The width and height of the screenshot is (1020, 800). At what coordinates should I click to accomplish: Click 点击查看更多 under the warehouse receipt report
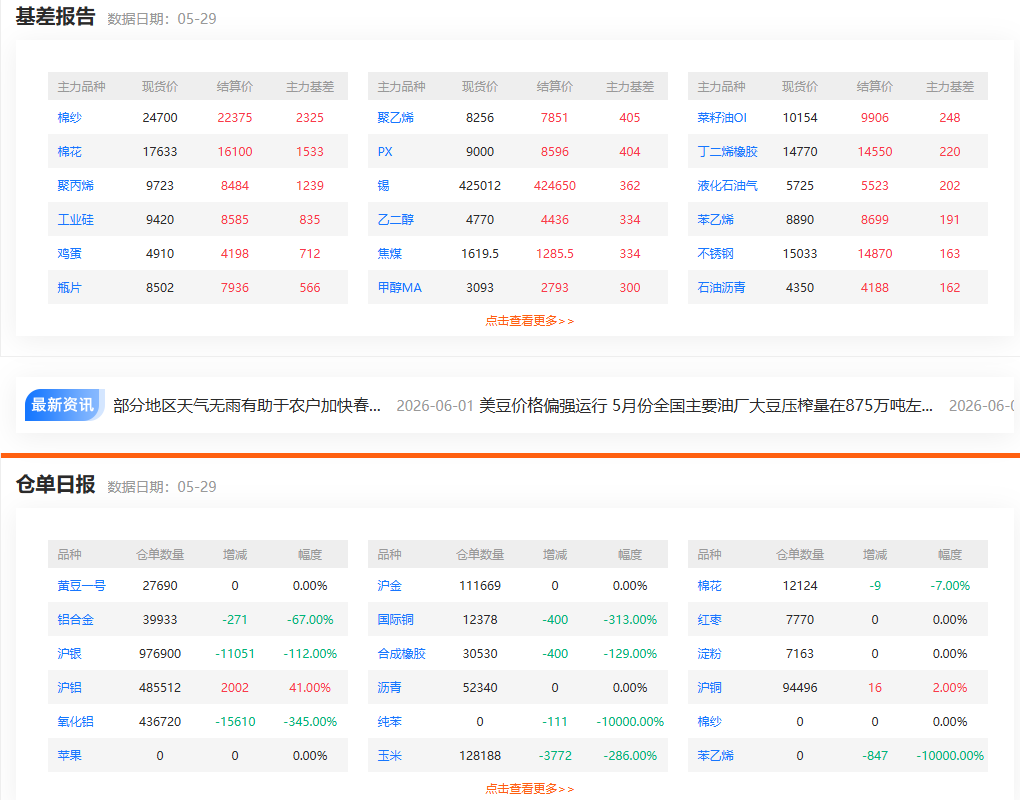tap(530, 789)
